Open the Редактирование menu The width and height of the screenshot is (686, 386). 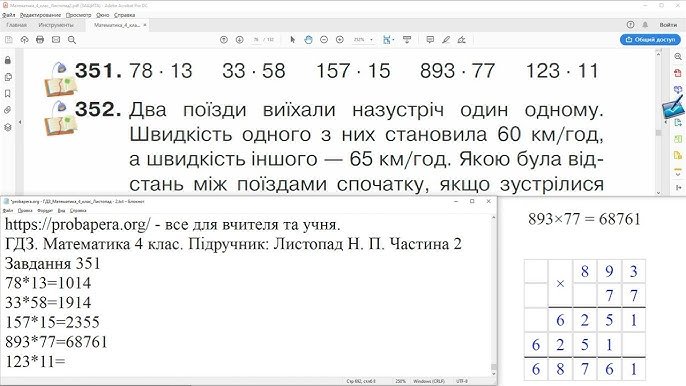pyautogui.click(x=40, y=15)
